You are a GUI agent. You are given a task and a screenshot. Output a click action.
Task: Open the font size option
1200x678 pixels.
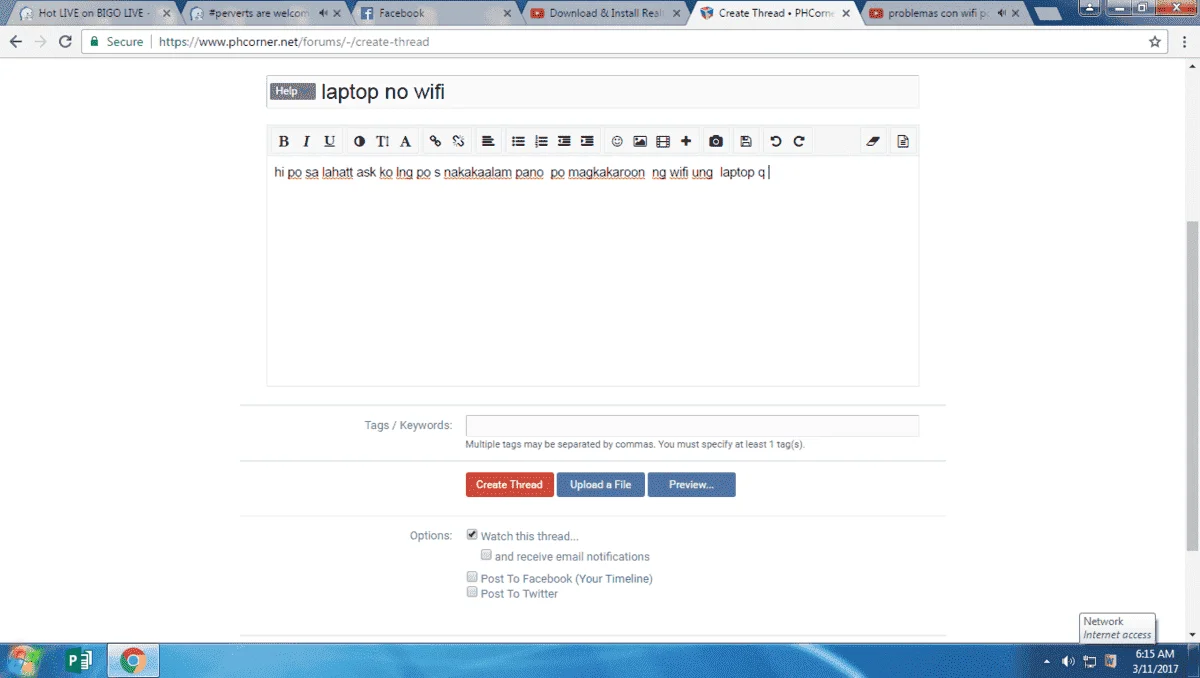(382, 141)
